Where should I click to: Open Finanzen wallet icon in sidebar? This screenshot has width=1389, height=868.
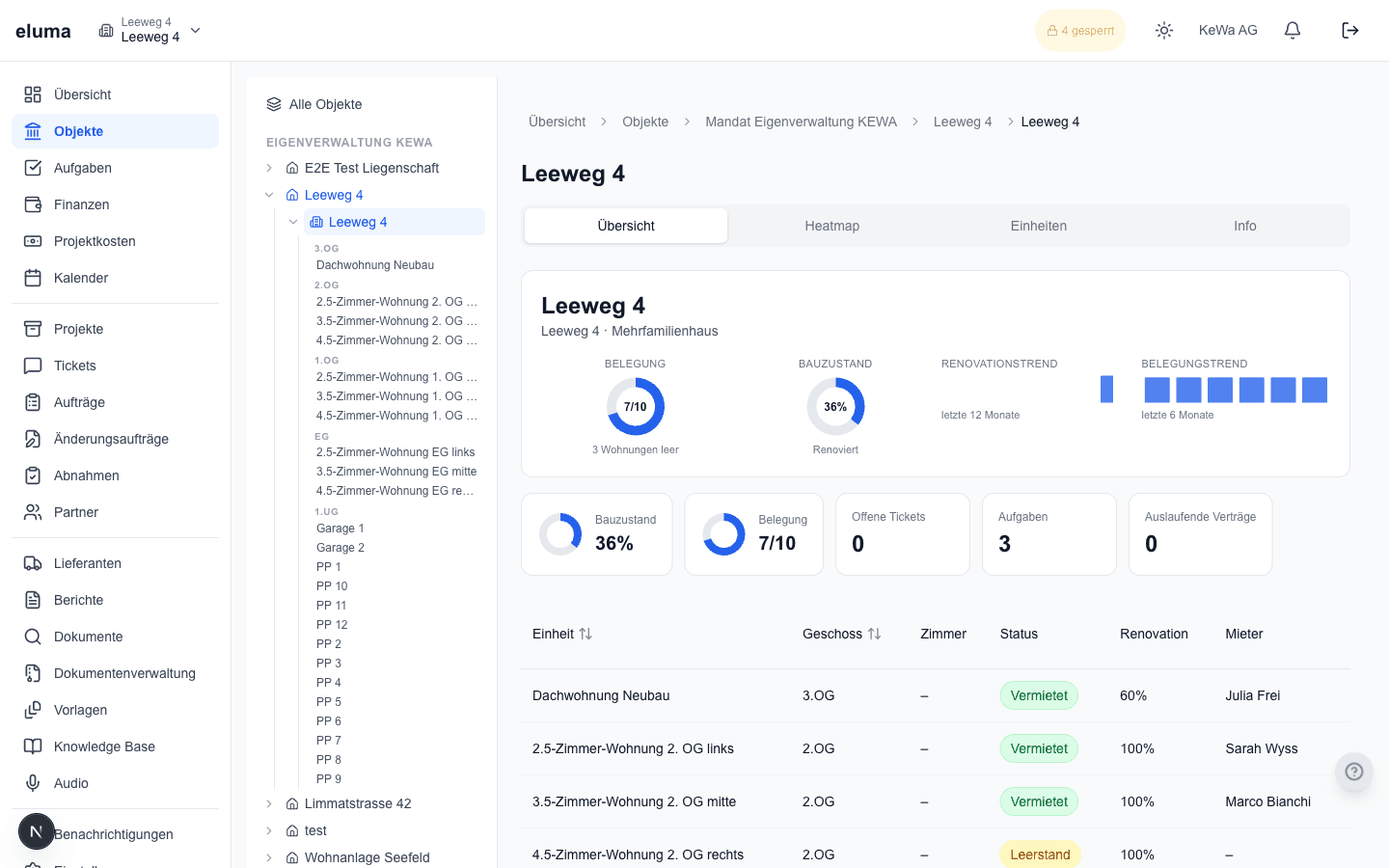33,204
